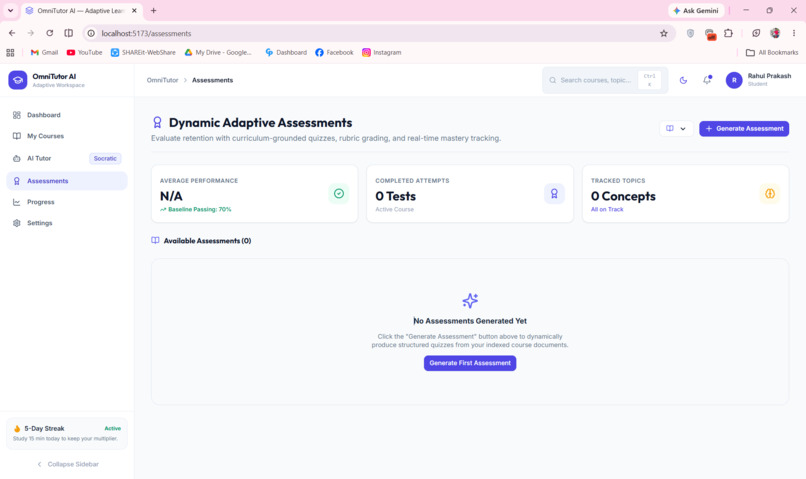Click the Generate Assessment button
The image size is (806, 479).
744,128
